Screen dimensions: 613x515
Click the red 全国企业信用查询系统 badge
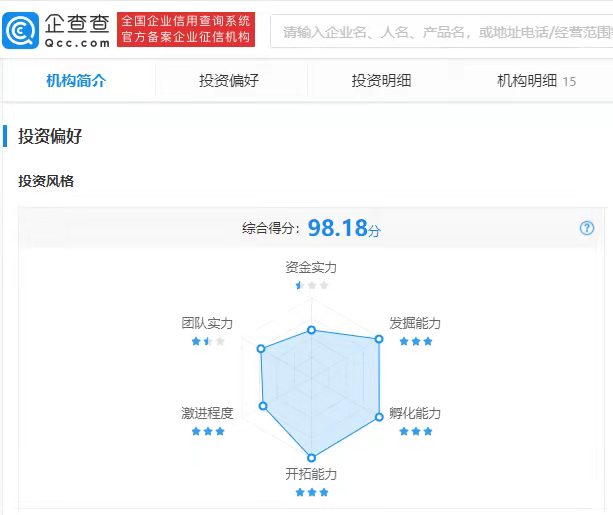186,29
